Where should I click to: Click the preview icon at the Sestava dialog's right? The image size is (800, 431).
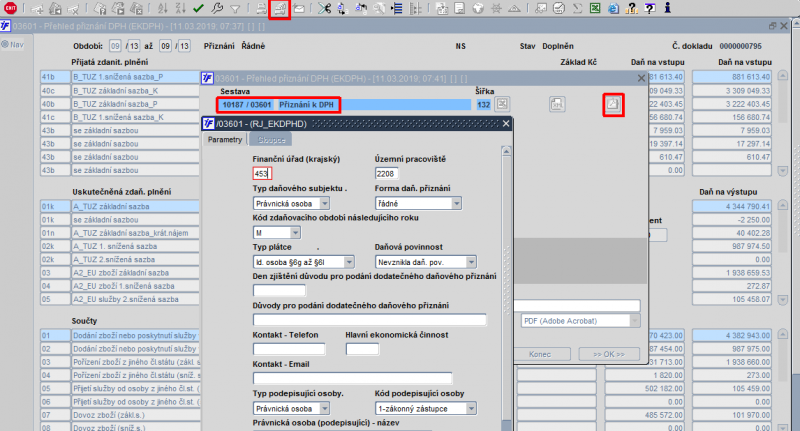pos(613,104)
